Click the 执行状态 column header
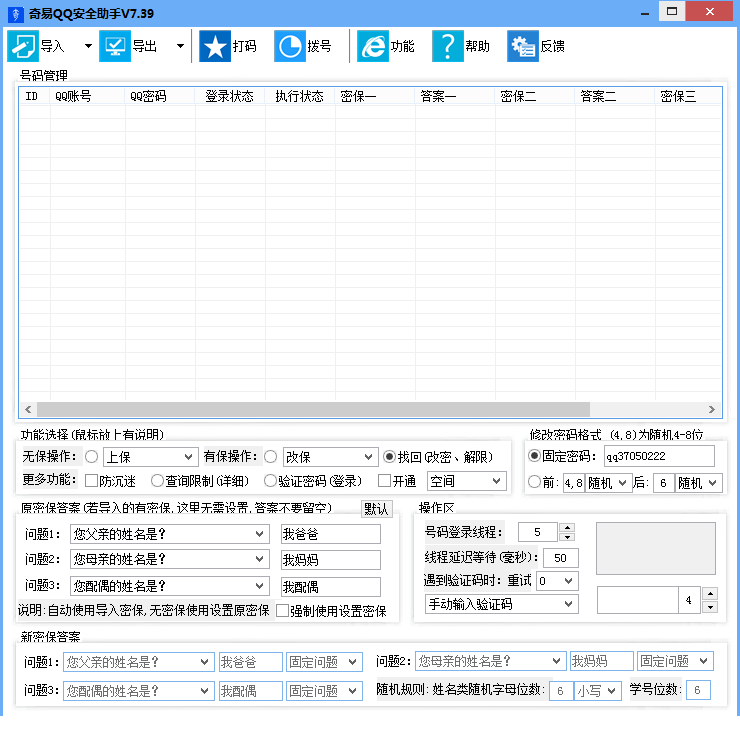Viewport: 740px width, 739px height. (300, 96)
